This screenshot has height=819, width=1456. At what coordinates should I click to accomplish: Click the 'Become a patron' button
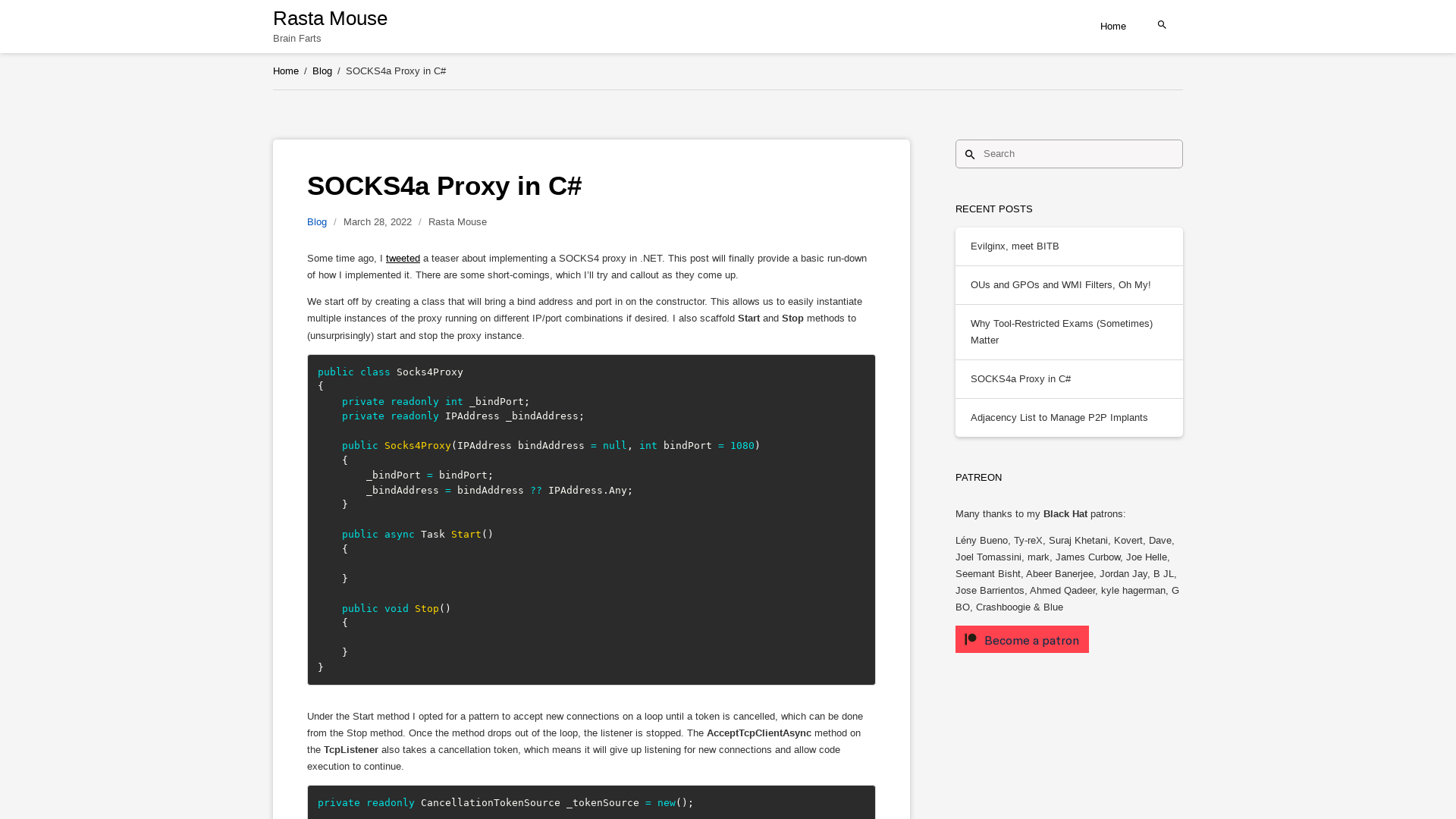[1022, 639]
